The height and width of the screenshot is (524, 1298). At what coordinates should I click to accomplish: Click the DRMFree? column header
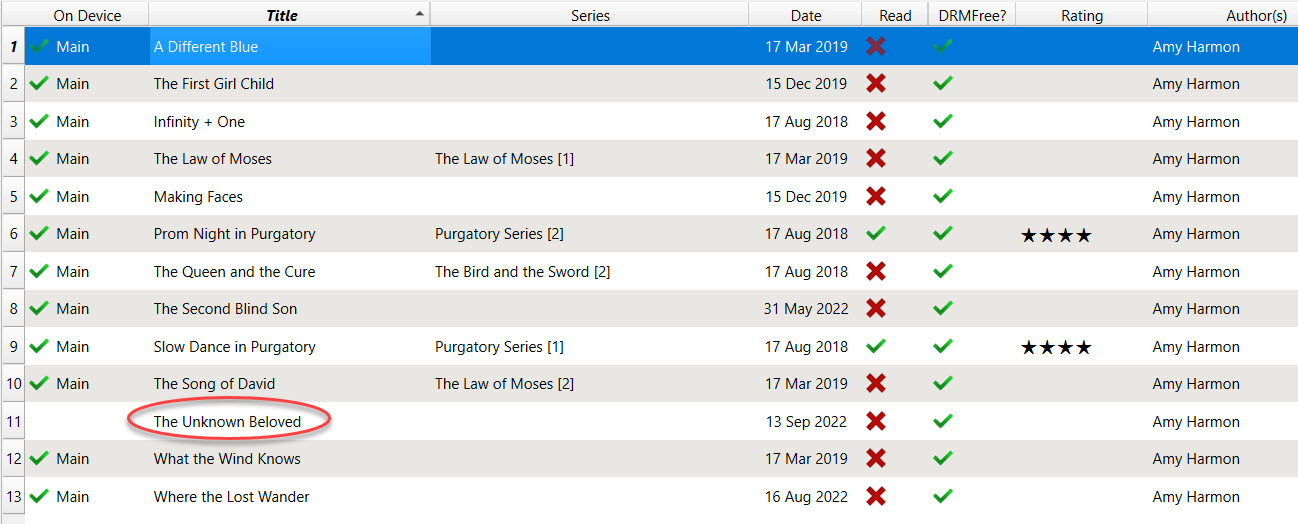click(x=972, y=15)
